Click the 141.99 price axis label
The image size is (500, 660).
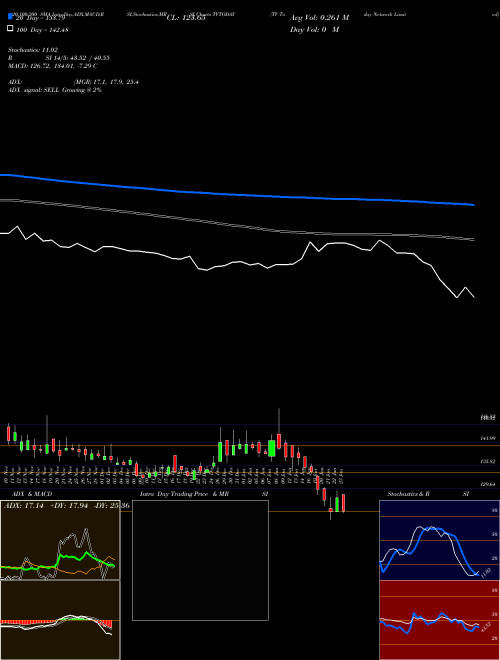tap(488, 438)
